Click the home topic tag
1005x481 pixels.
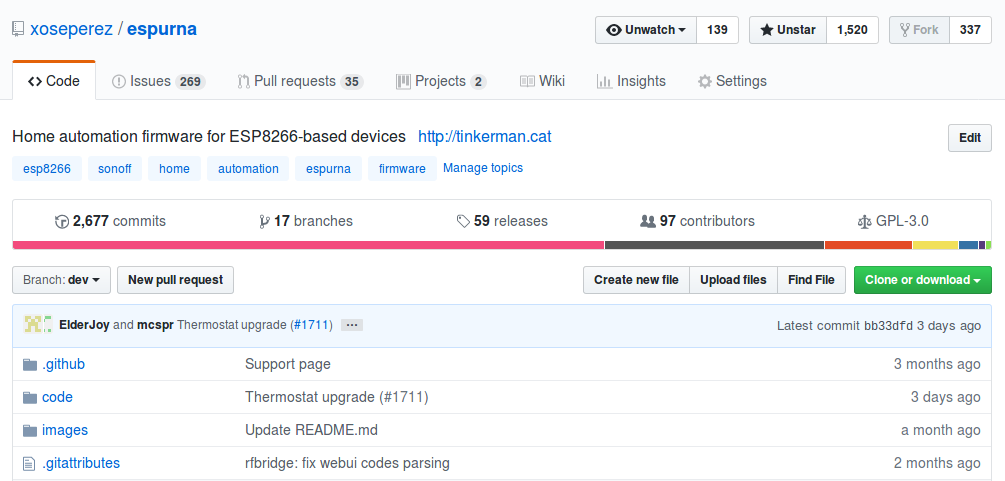pyautogui.click(x=174, y=169)
